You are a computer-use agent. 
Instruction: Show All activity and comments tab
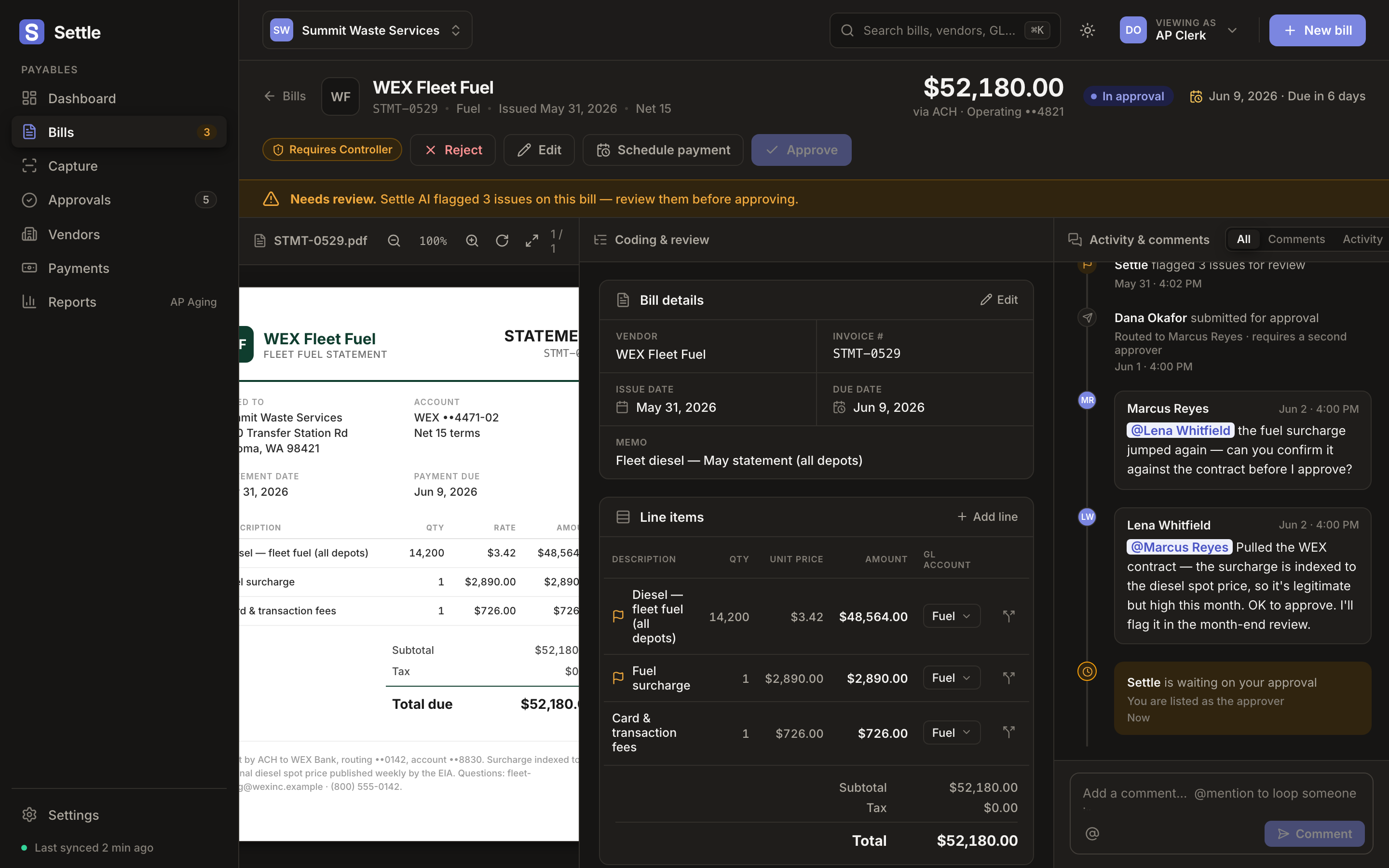[x=1243, y=239]
